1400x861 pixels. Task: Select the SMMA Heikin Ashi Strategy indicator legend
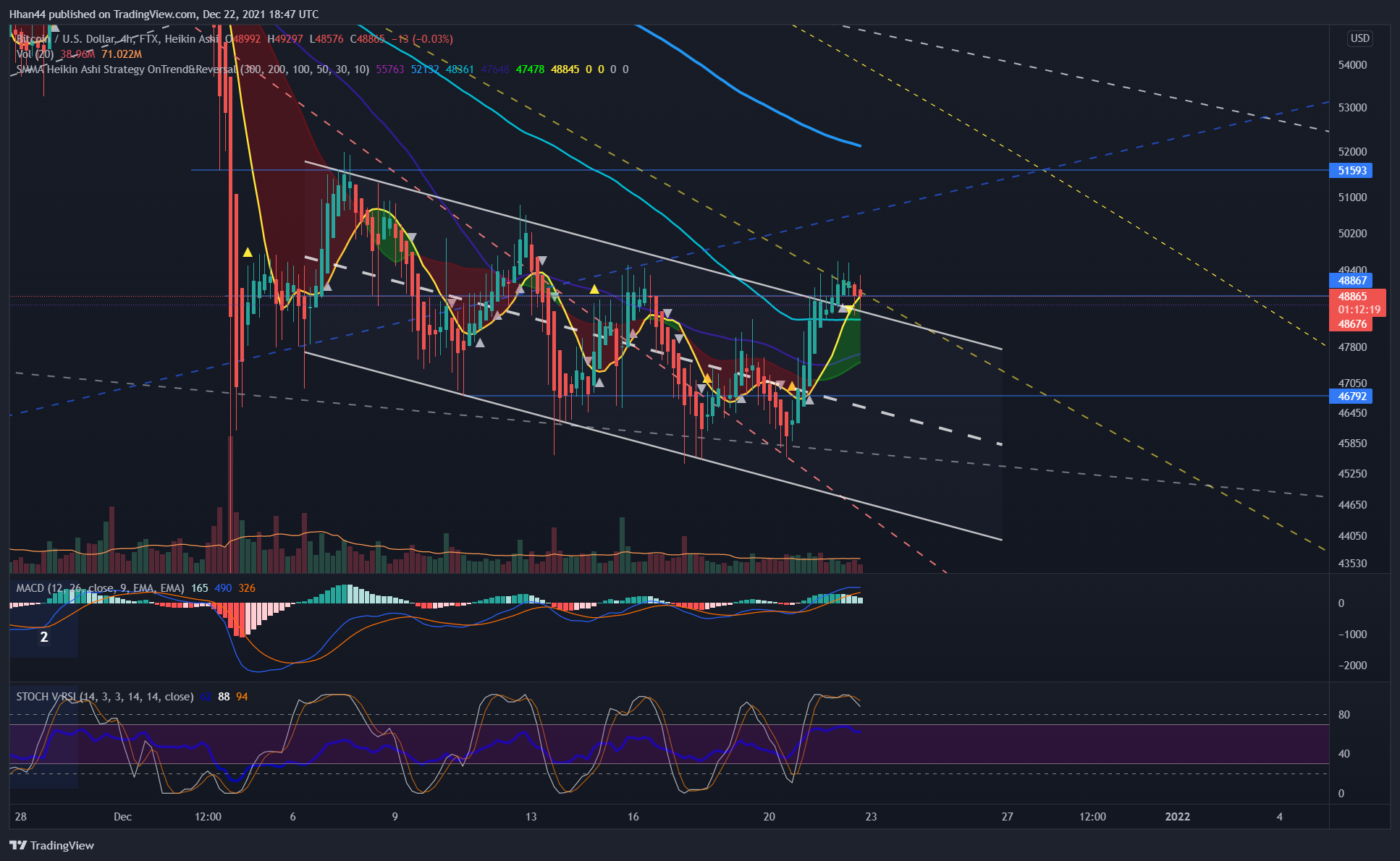pyautogui.click(x=193, y=69)
